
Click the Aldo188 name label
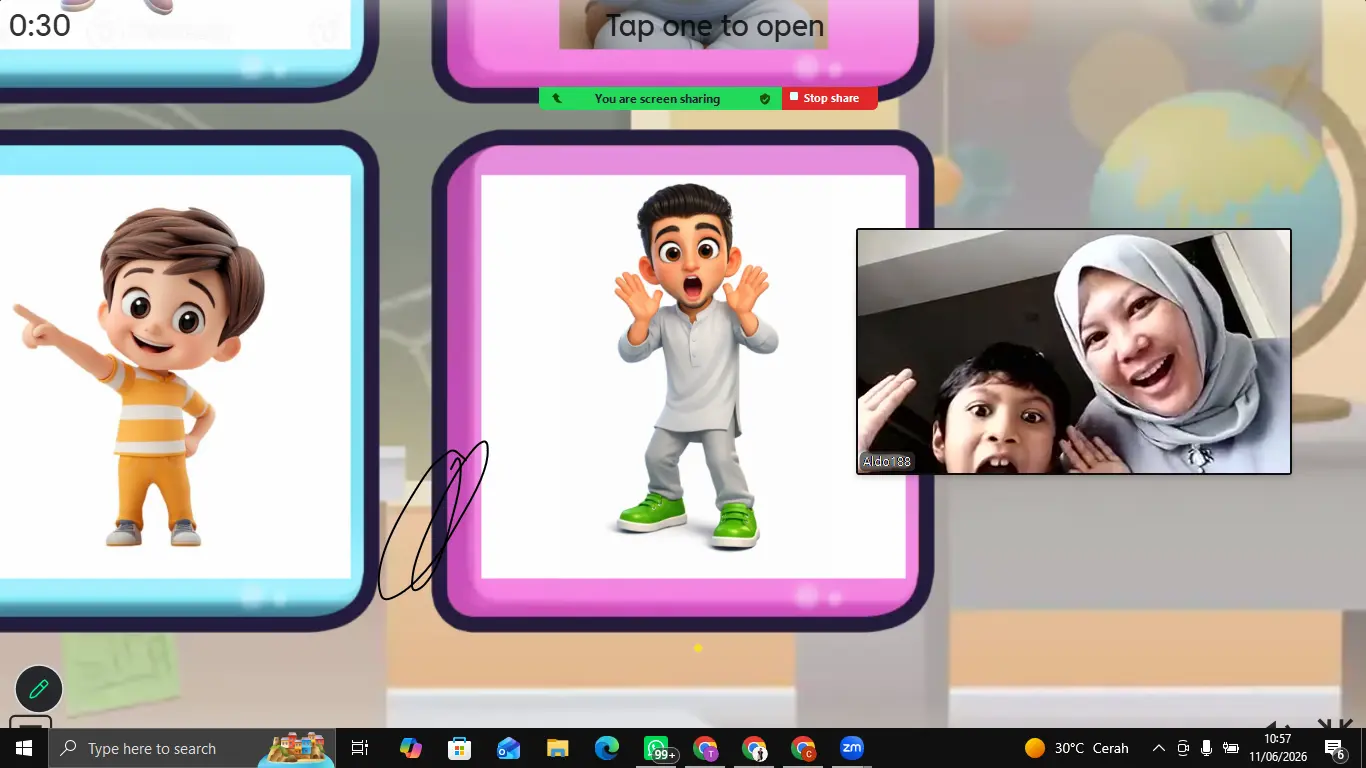point(887,462)
